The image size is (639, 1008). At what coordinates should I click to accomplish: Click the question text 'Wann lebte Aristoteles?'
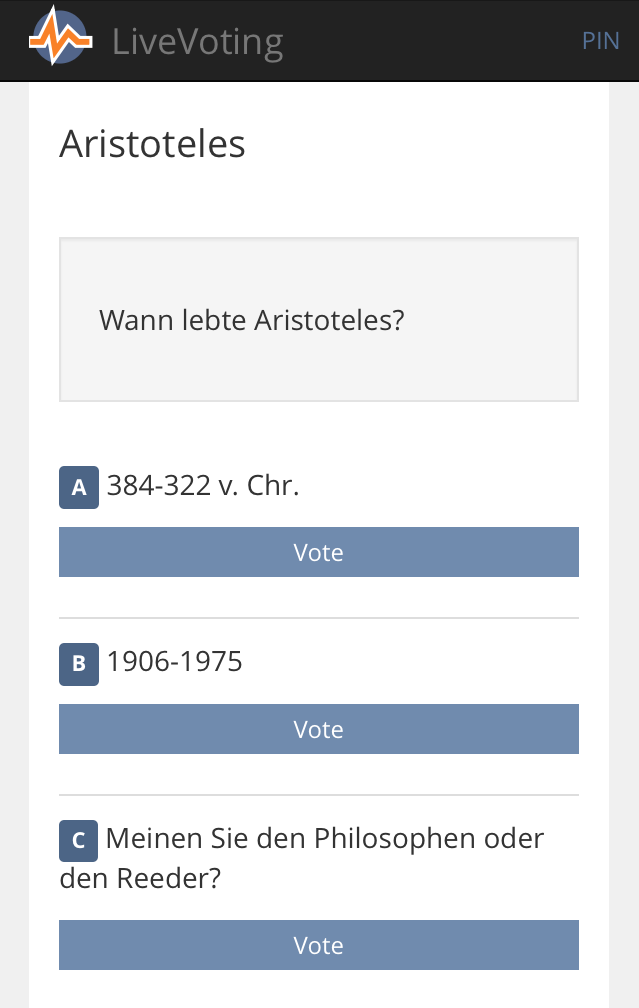tap(251, 321)
